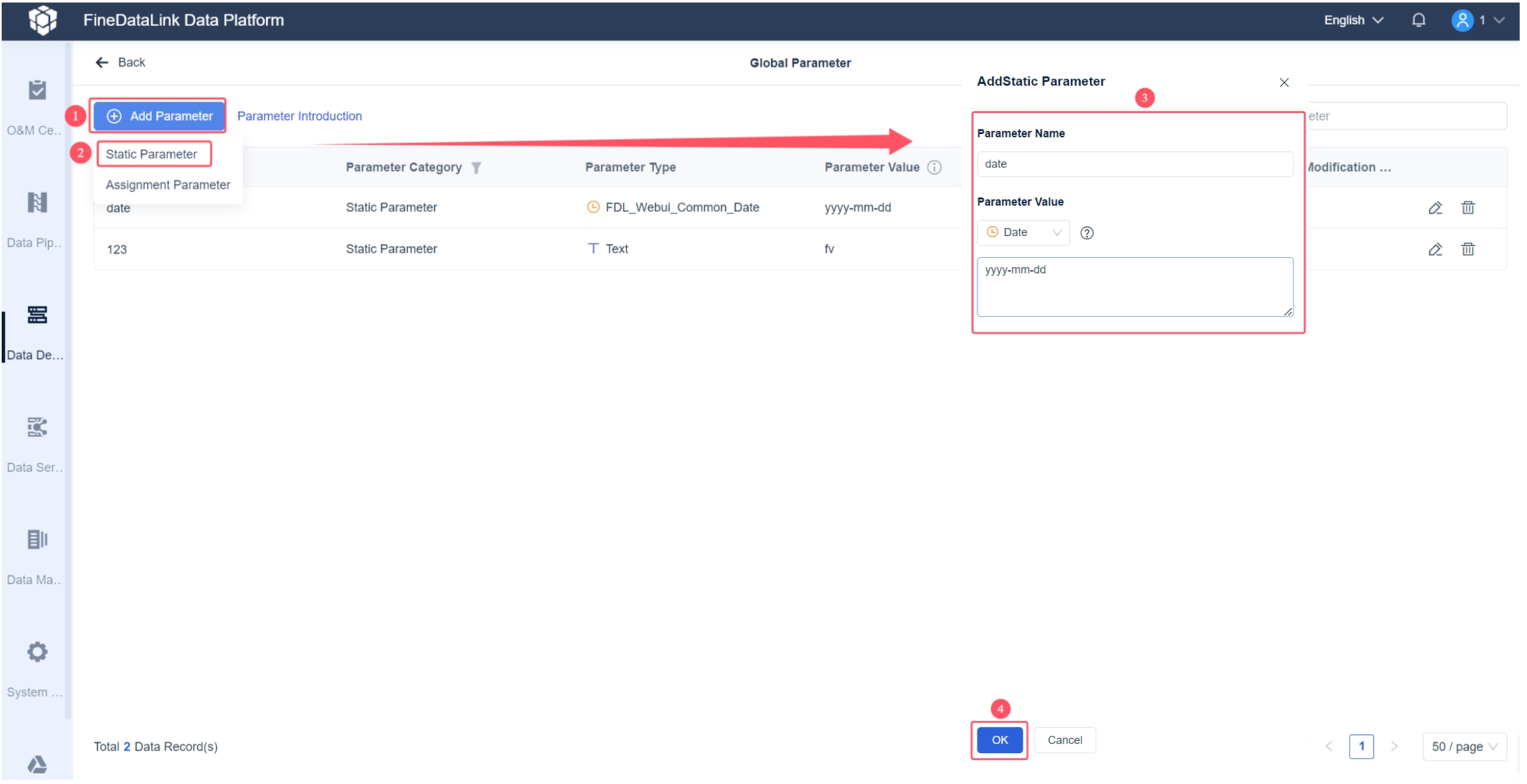Open the Date type dropdown
This screenshot has width=1527, height=784.
1022,233
